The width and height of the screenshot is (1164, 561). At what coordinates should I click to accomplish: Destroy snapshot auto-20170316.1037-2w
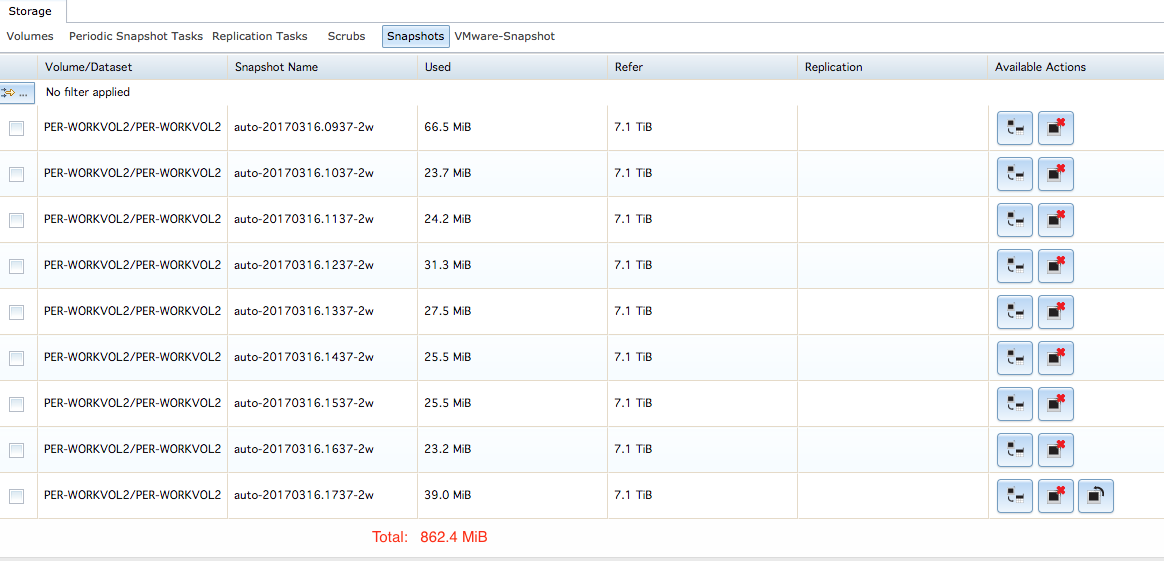[x=1056, y=174]
